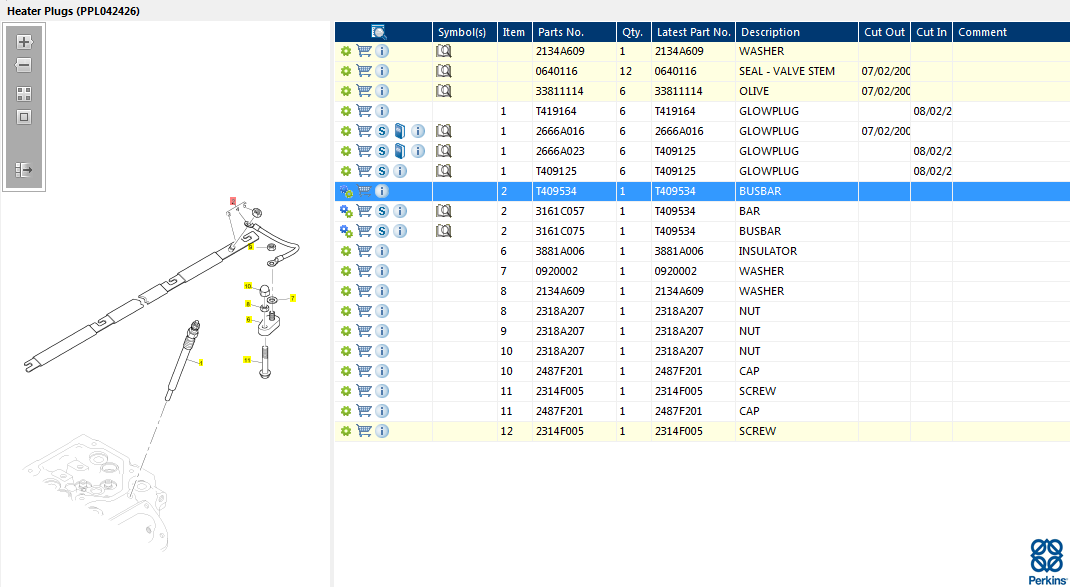Click the list-arrow icon at diagram toolbar bottom
Viewport: 1070px width, 587px height.
[24, 170]
